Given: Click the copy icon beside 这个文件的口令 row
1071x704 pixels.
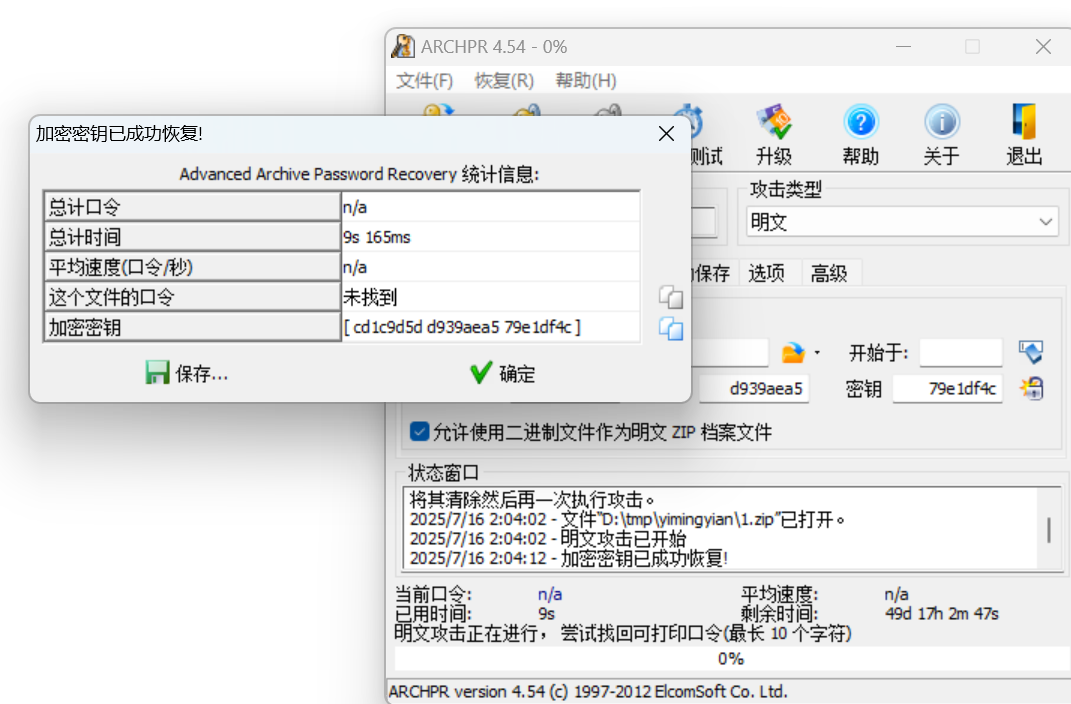Looking at the screenshot, I should 671,297.
